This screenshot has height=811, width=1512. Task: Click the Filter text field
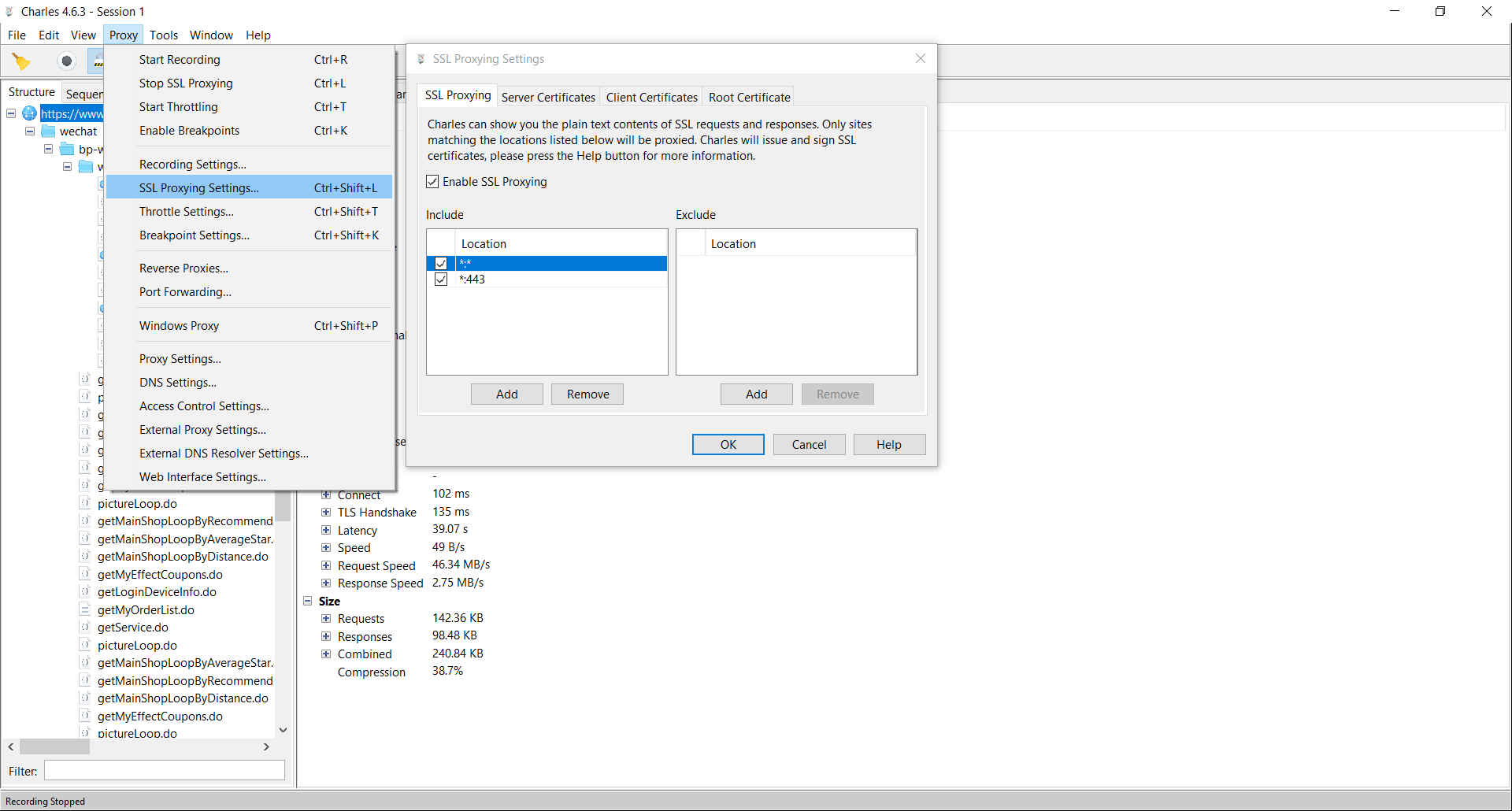165,771
